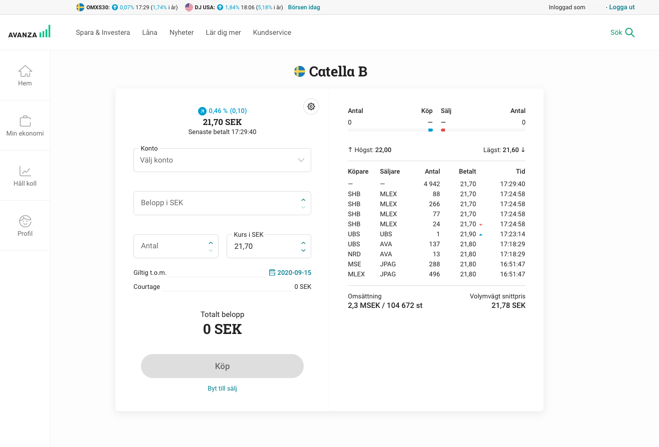Screen dimensions: 659x447
Task: Click the Belopp i SEK stepper arrows
Action: click(303, 203)
